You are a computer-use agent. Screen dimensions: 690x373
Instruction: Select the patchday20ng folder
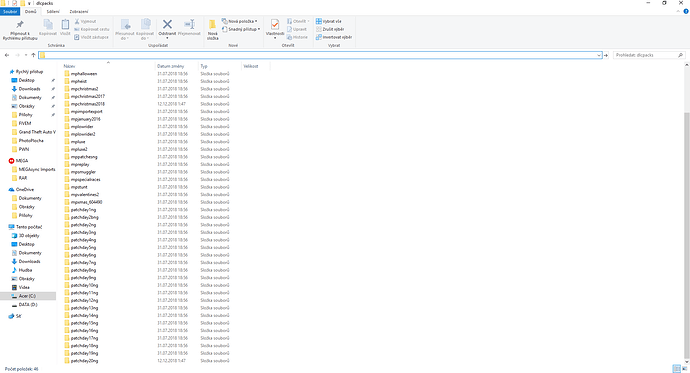pos(81,361)
